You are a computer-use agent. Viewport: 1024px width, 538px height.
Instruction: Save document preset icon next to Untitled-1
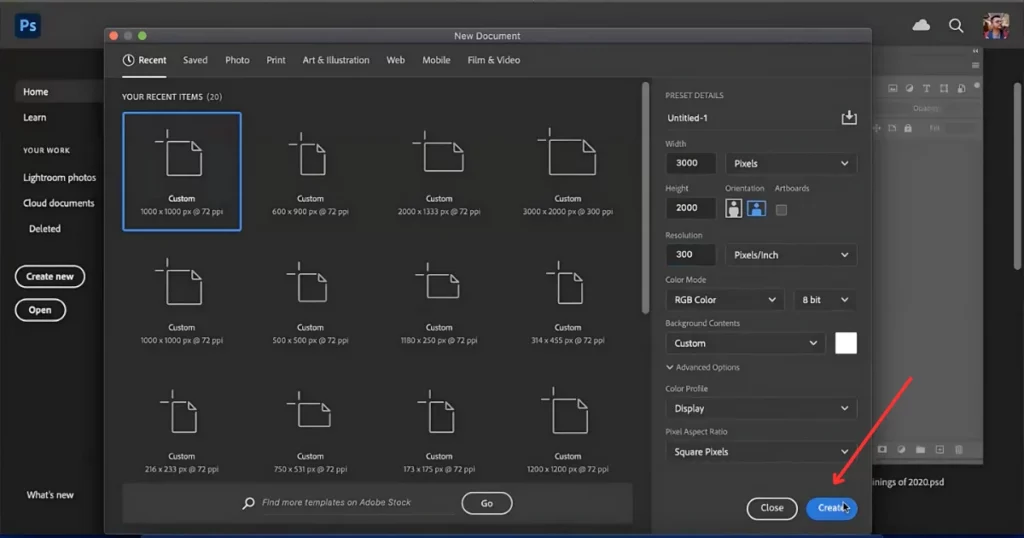click(849, 118)
